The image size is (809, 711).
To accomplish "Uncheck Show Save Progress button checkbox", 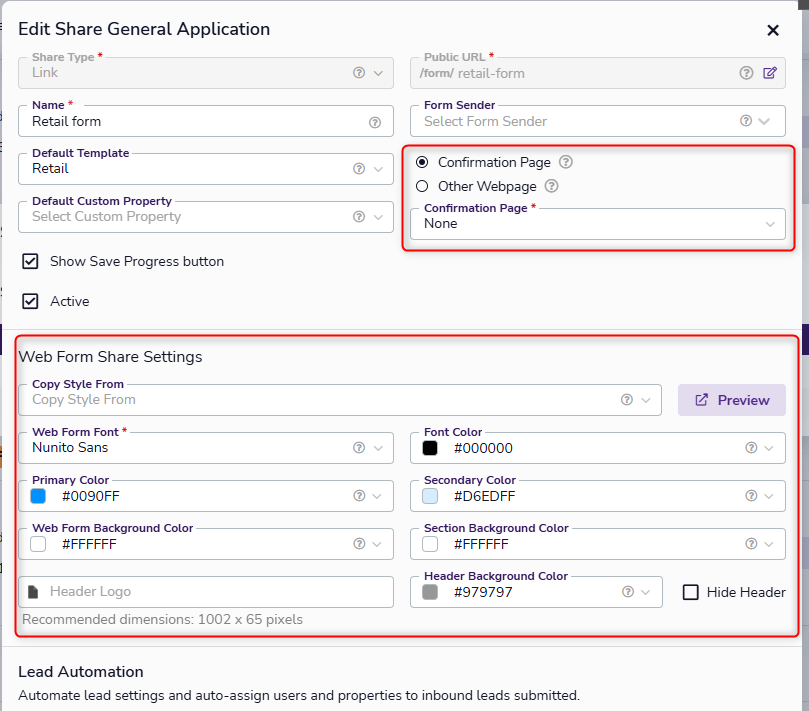I will pos(30,261).
